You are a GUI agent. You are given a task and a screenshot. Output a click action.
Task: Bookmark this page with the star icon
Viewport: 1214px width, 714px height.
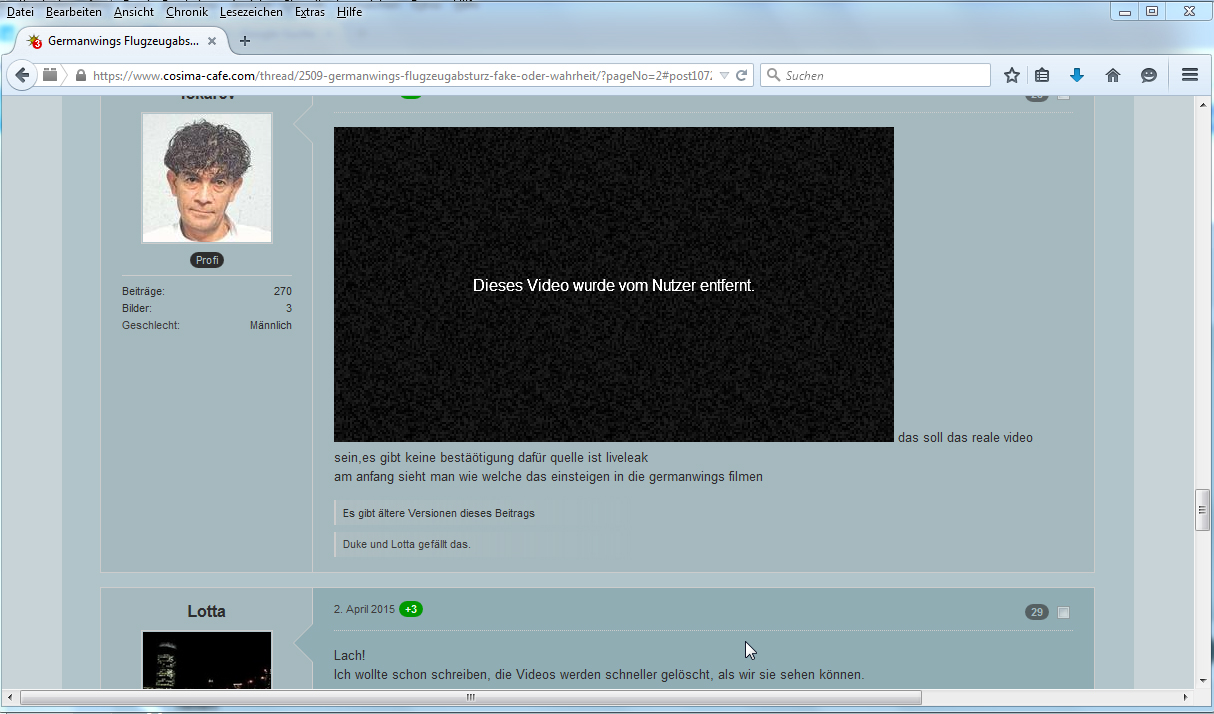point(1012,75)
